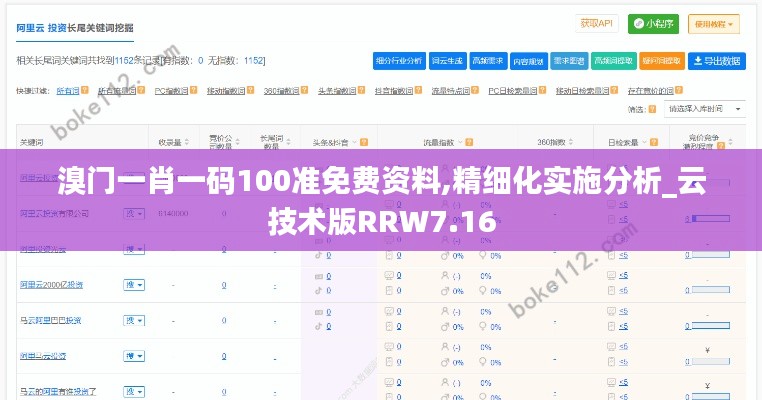Open the 请选择入库时间 dropdown
The height and width of the screenshot is (400, 762).
pos(705,109)
